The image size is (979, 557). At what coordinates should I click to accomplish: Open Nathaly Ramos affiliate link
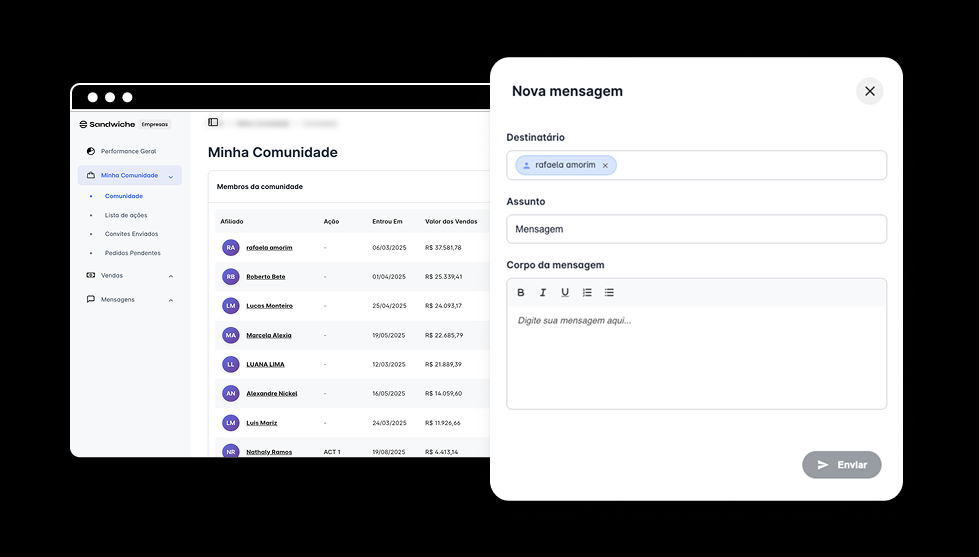[x=269, y=452]
